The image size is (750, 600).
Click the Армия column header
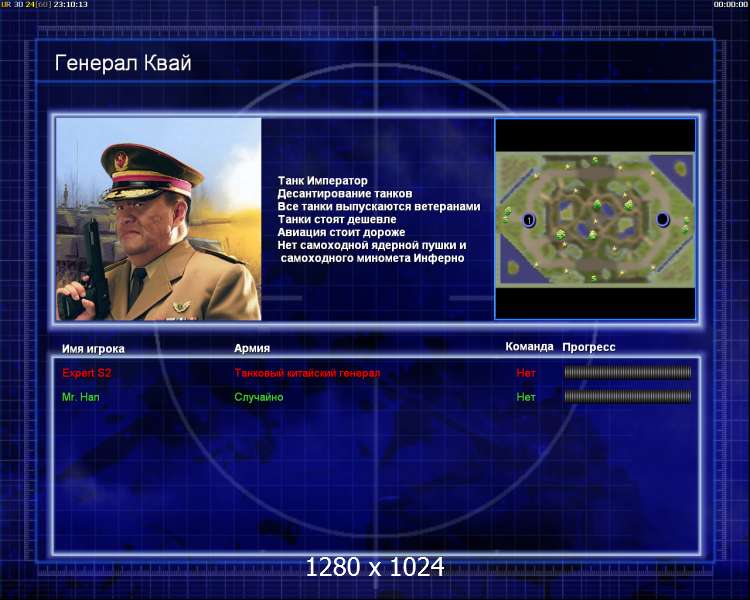coord(252,348)
